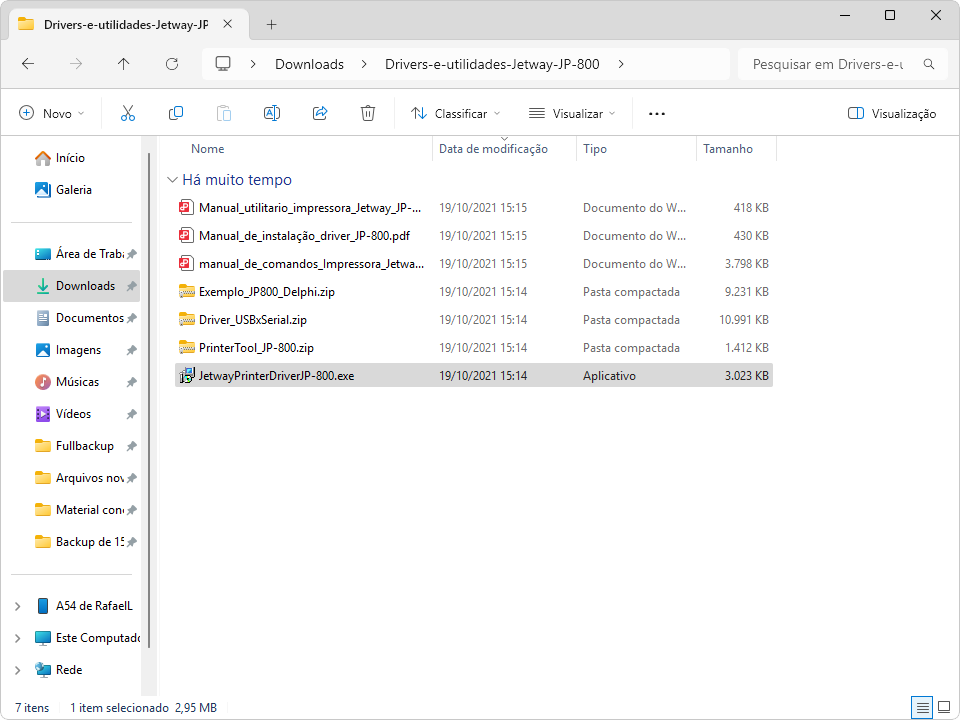Click the JetwayPrinterDriverJP-800.exe application icon
This screenshot has width=960, height=720.
(x=187, y=375)
